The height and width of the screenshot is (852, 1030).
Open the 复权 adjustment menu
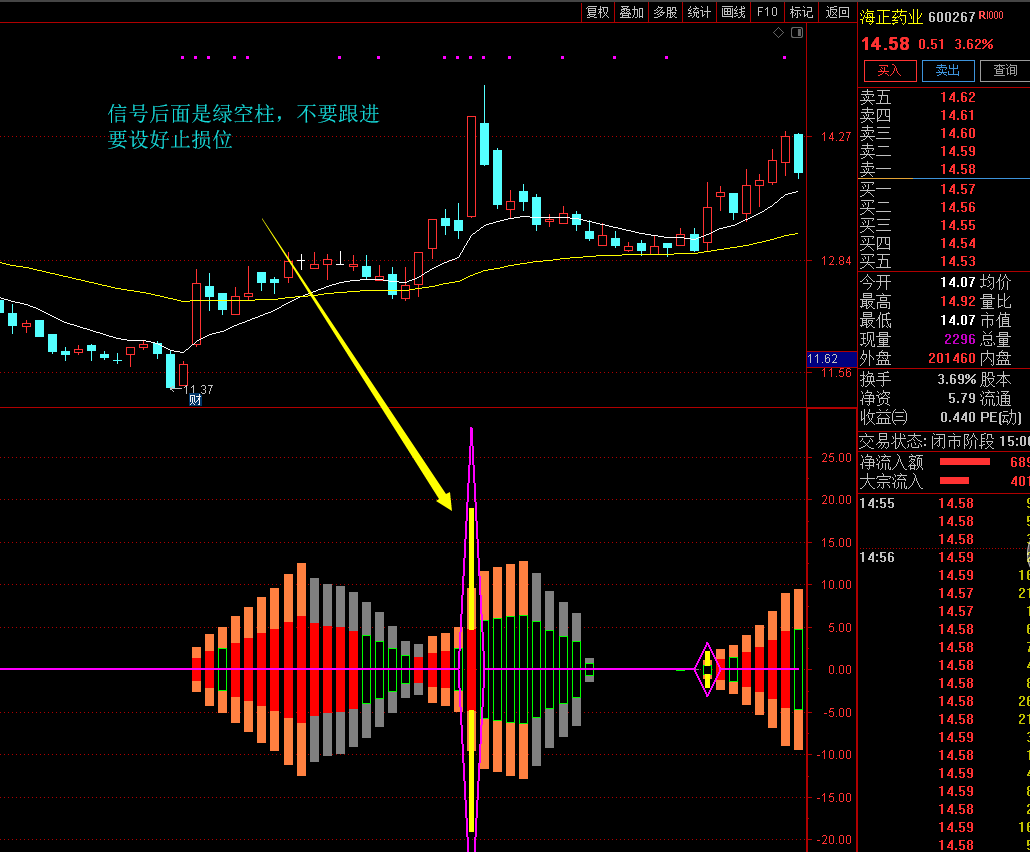[x=598, y=12]
